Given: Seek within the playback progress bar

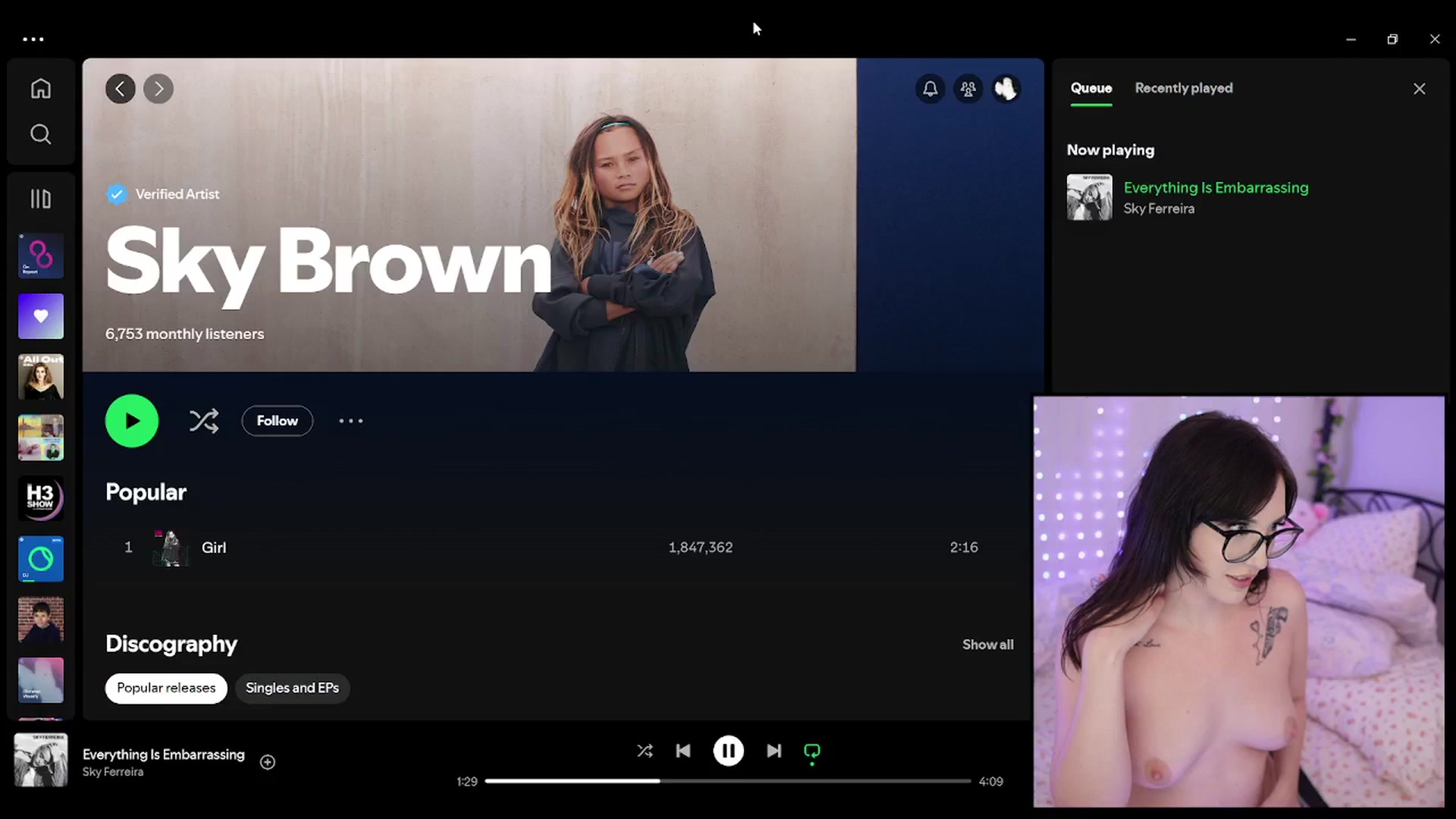Looking at the screenshot, I should coord(728,781).
